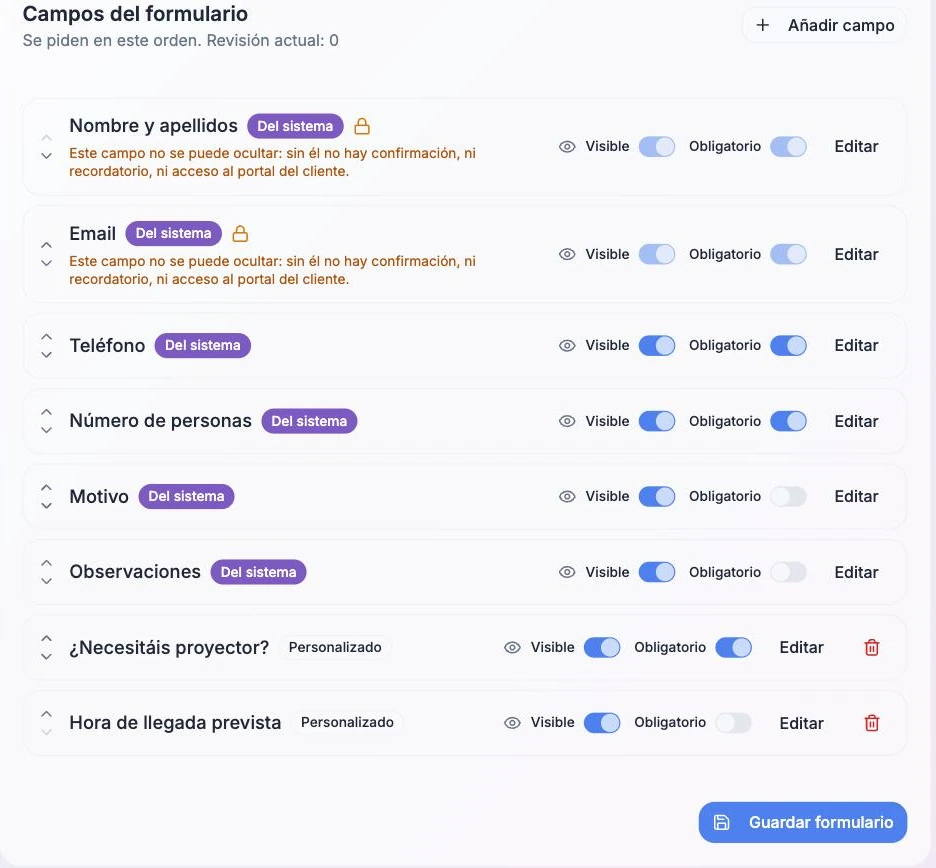
Task: Click the Campos del formulario heading
Action: 135,14
